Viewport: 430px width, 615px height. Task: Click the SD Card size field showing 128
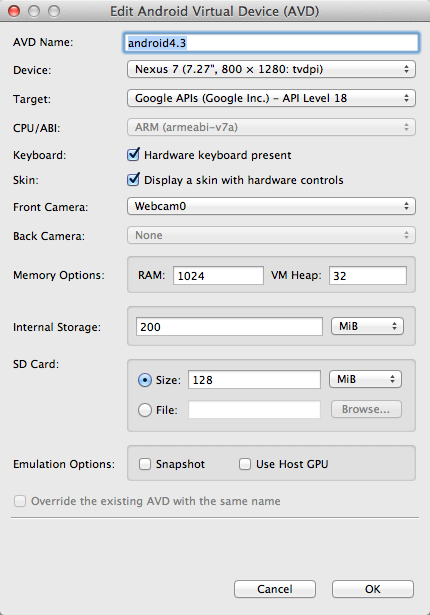pos(254,380)
